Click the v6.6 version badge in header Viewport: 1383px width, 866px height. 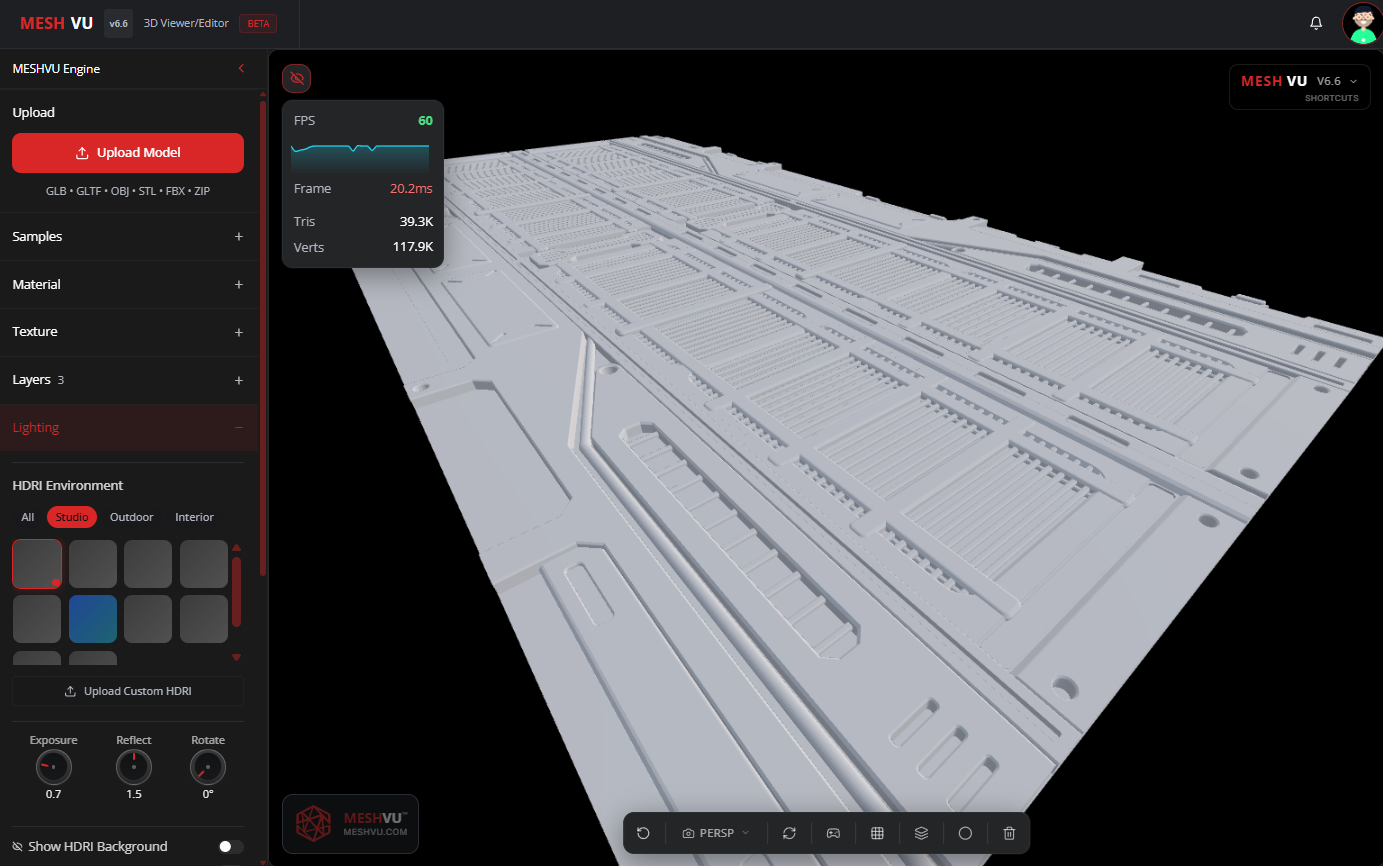118,23
